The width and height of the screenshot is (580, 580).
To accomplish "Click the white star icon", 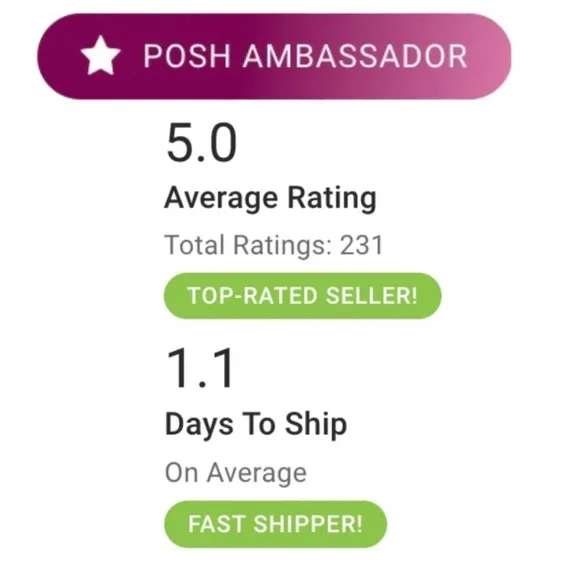I will tap(100, 56).
